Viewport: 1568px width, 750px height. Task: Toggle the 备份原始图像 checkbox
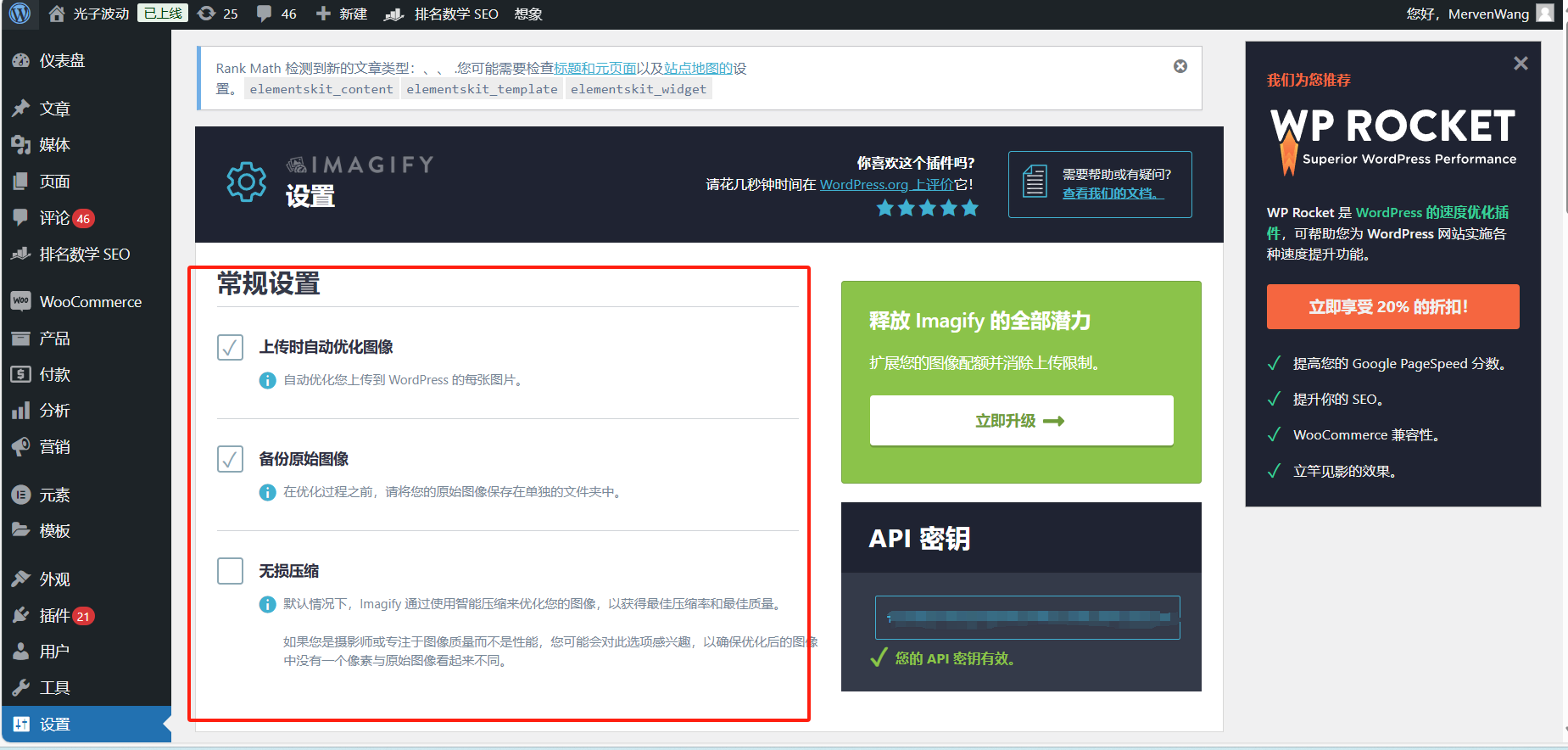[230, 459]
